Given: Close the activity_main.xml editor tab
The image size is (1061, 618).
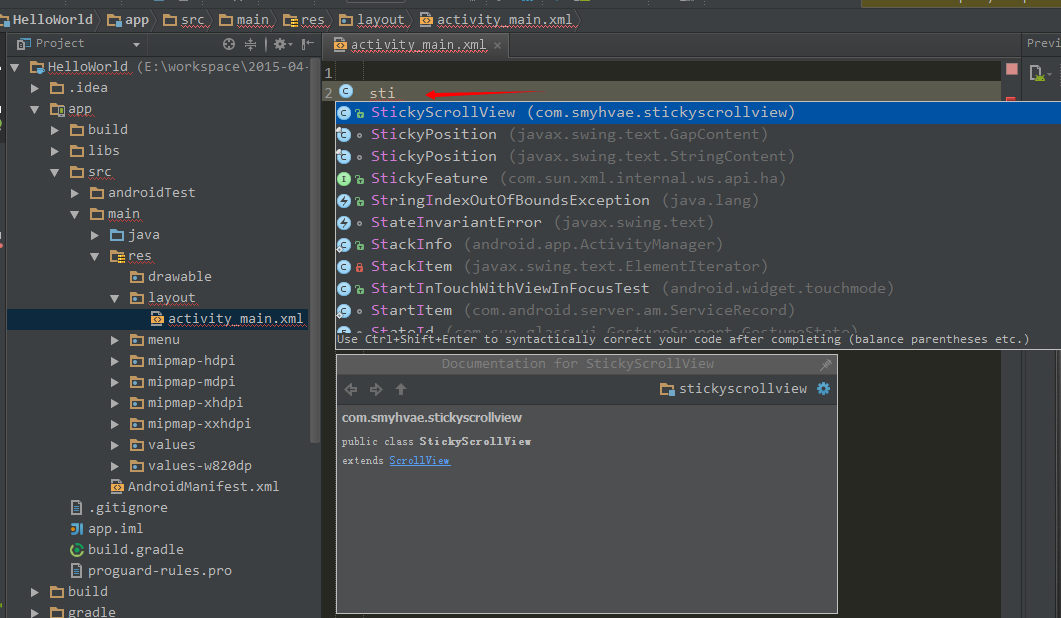Looking at the screenshot, I should coord(497,45).
